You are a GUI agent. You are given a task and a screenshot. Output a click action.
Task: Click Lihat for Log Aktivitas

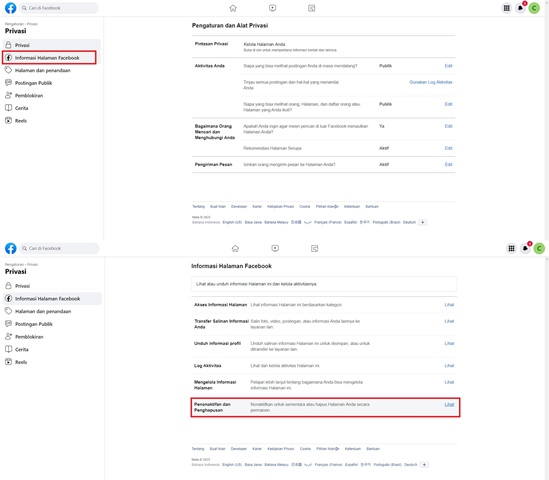(449, 366)
